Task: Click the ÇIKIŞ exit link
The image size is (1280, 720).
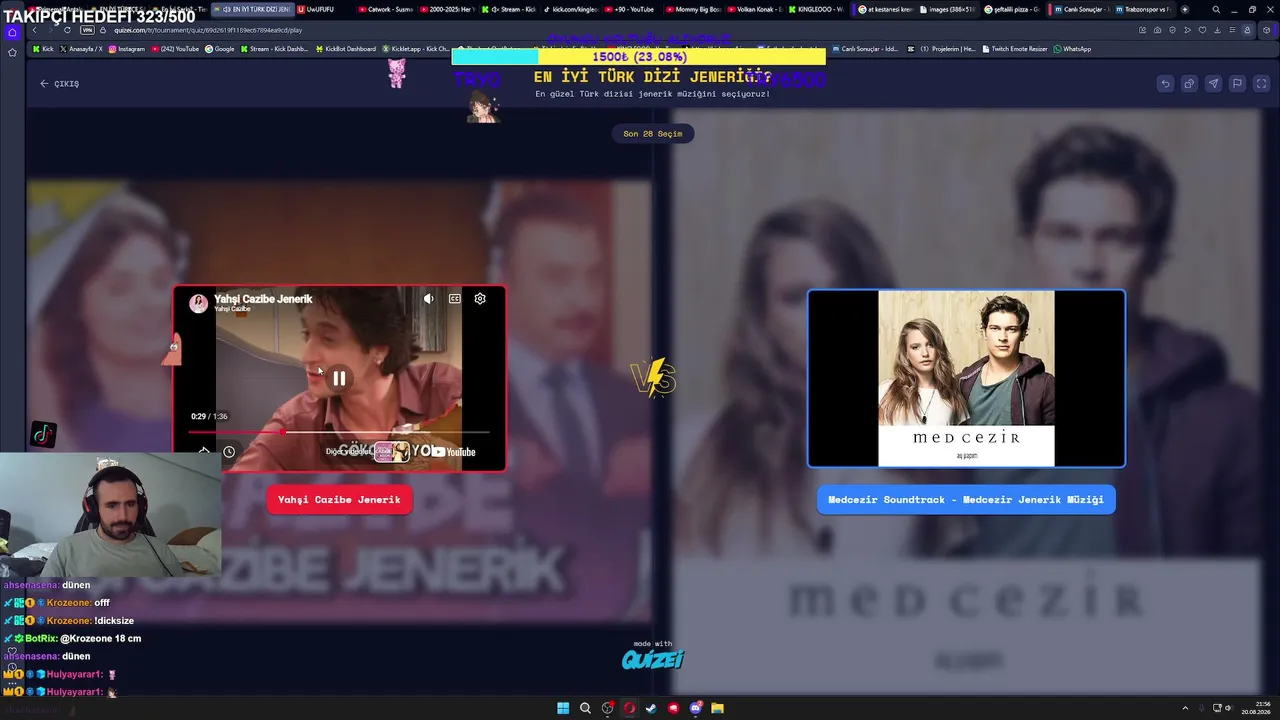Action: pyautogui.click(x=60, y=84)
